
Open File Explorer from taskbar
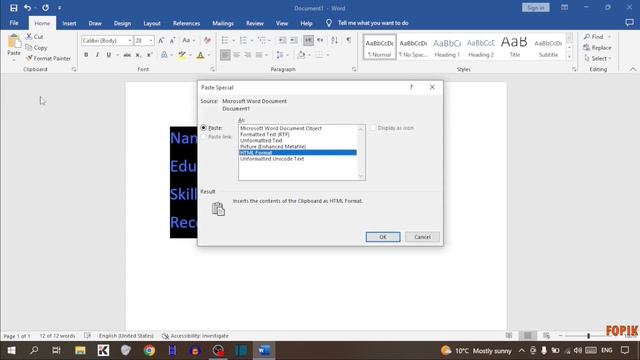click(x=80, y=351)
